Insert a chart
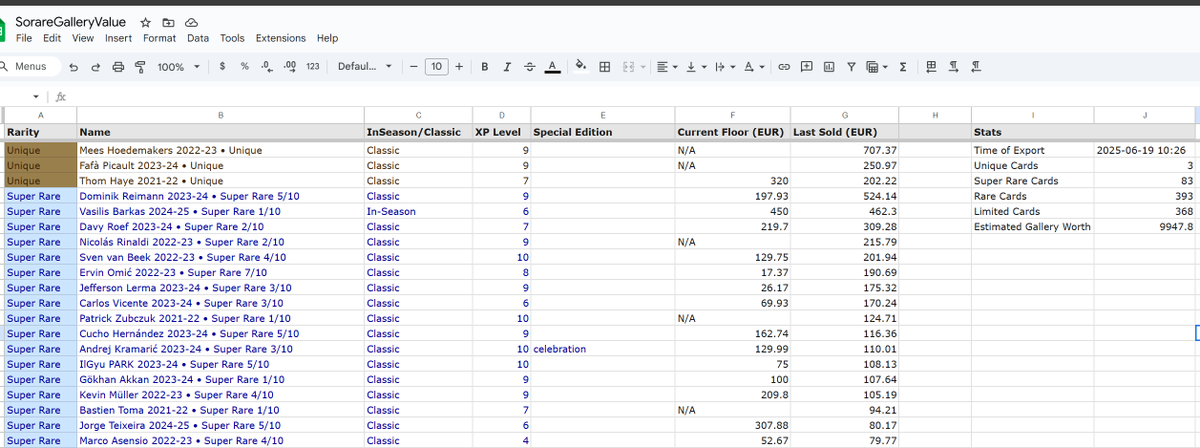This screenshot has height=448, width=1200. tap(829, 67)
